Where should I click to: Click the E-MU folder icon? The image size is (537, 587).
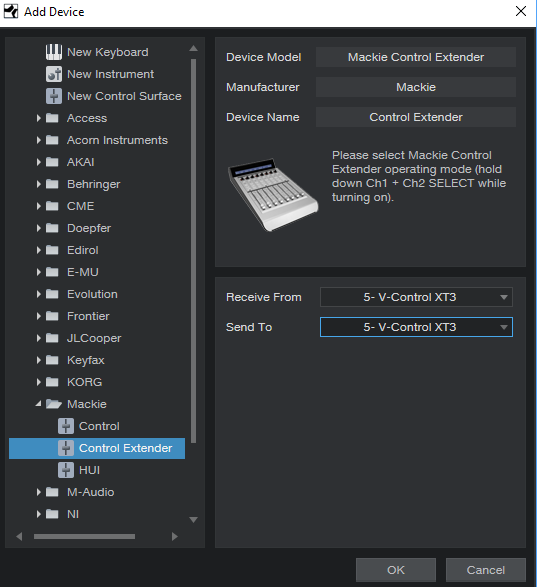52,272
